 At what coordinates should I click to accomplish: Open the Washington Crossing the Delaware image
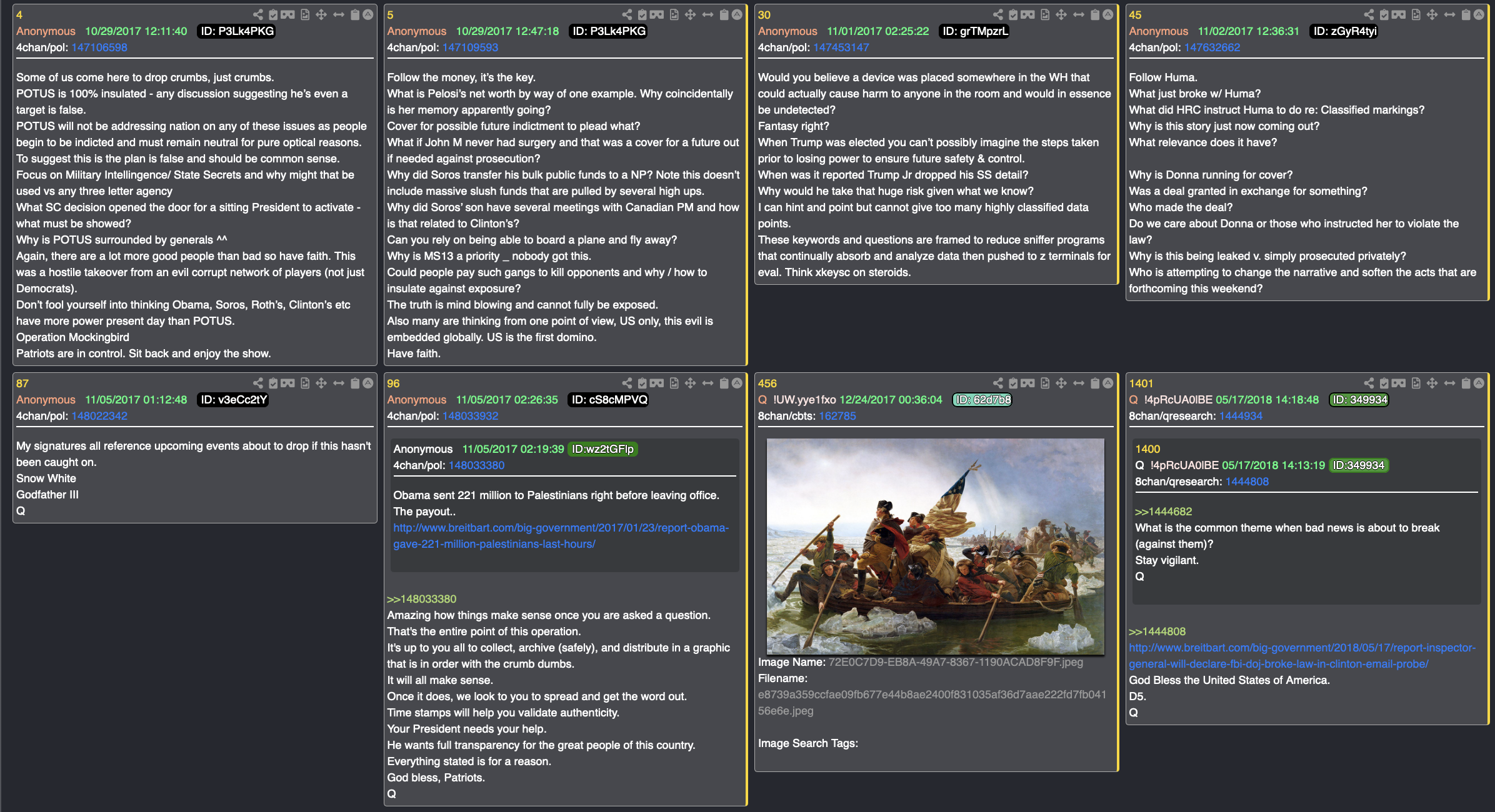point(935,546)
